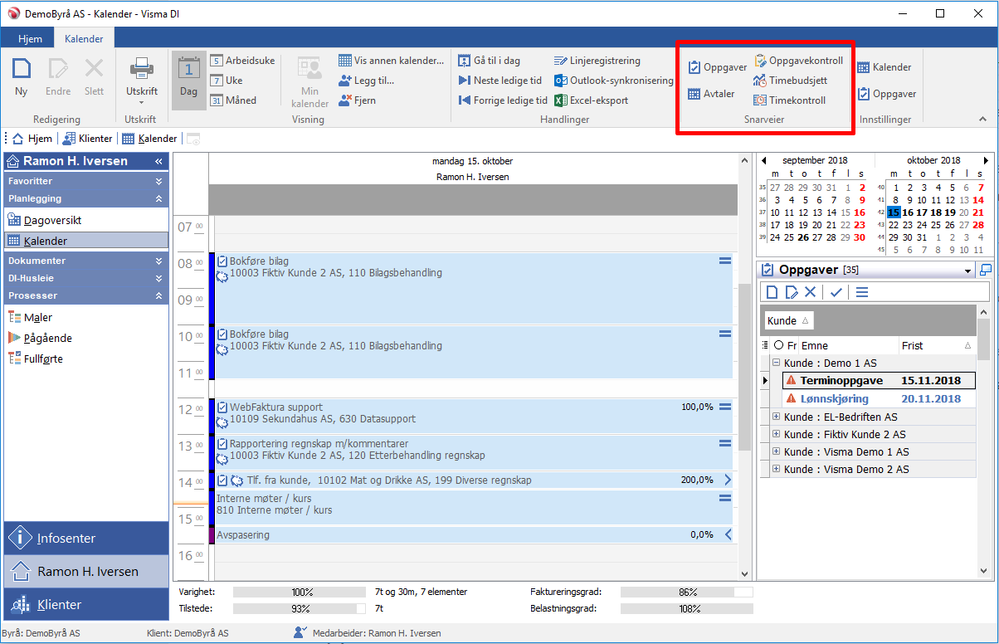Image resolution: width=999 pixels, height=644 pixels.
Task: Expand the DI-Husleie section
Action: tap(159, 278)
